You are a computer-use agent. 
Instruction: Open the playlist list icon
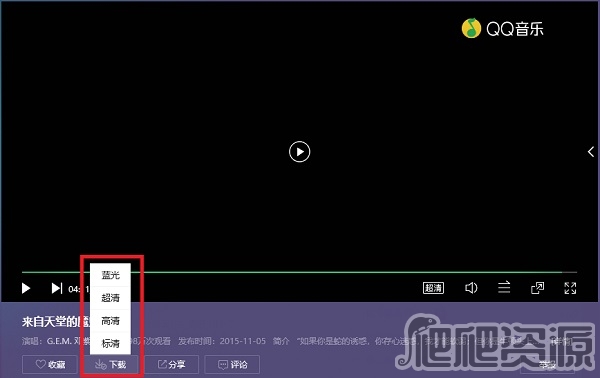[504, 287]
